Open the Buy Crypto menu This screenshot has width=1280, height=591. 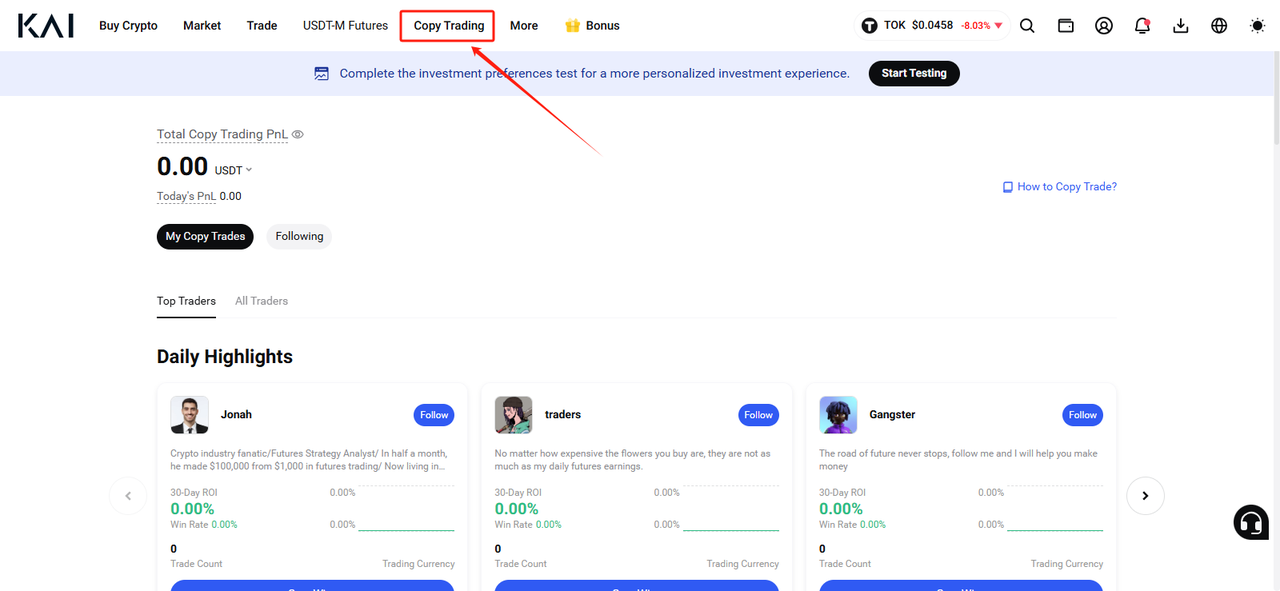point(128,26)
